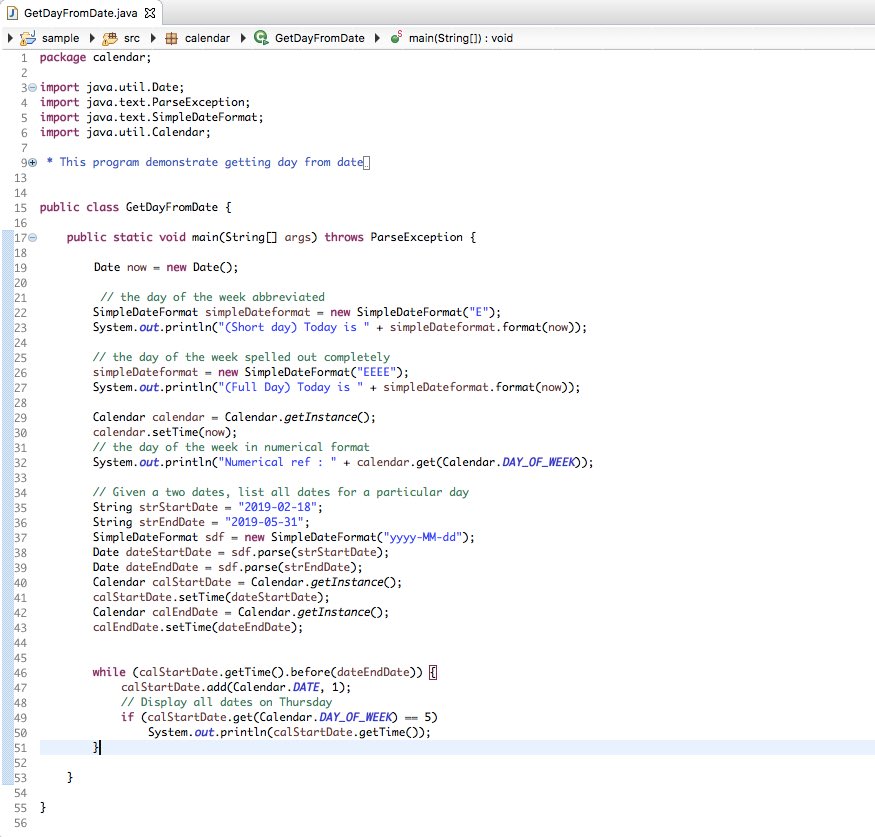Image resolution: width=875 pixels, height=837 pixels.
Task: Expand the breadcrumb arrow before sample
Action: (10, 38)
